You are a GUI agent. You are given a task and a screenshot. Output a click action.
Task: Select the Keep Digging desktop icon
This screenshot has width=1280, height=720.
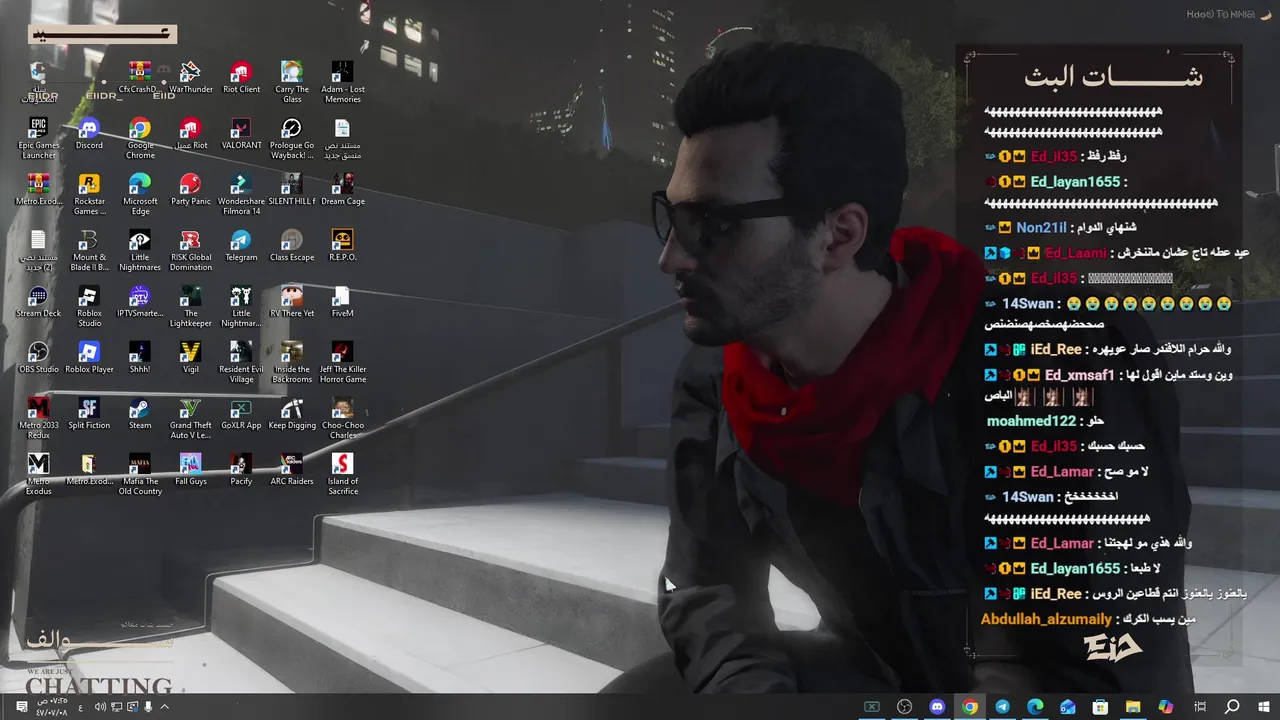(292, 414)
